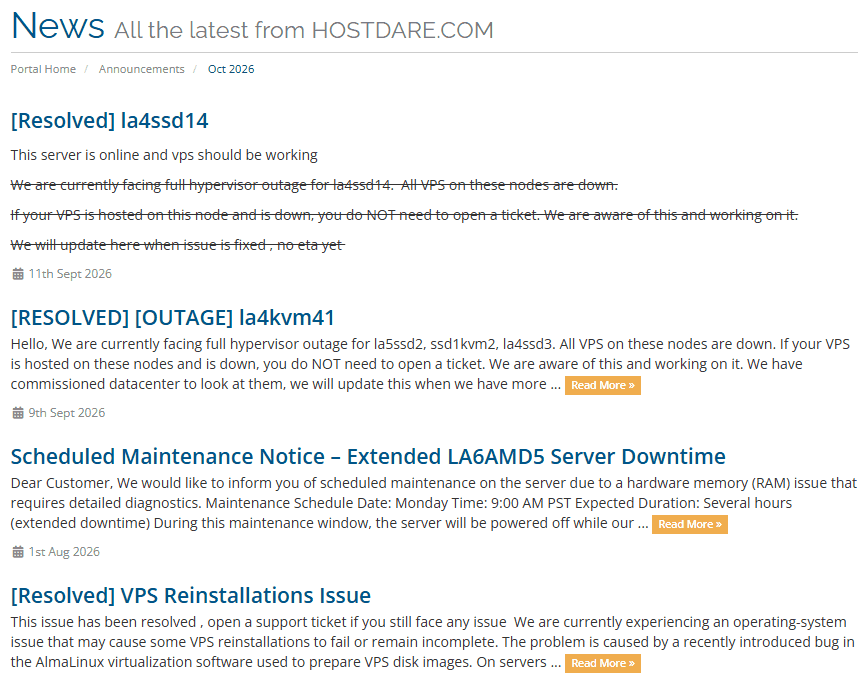The height and width of the screenshot is (682, 867).
Task: Open the Portal Home breadcrumb link
Action: click(43, 69)
